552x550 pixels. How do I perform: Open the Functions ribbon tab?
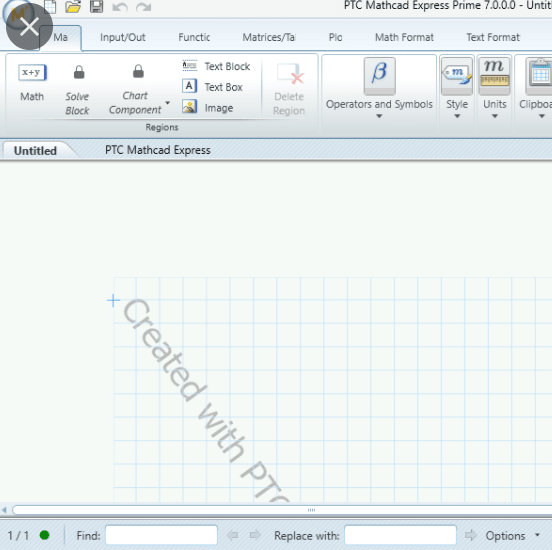[194, 37]
